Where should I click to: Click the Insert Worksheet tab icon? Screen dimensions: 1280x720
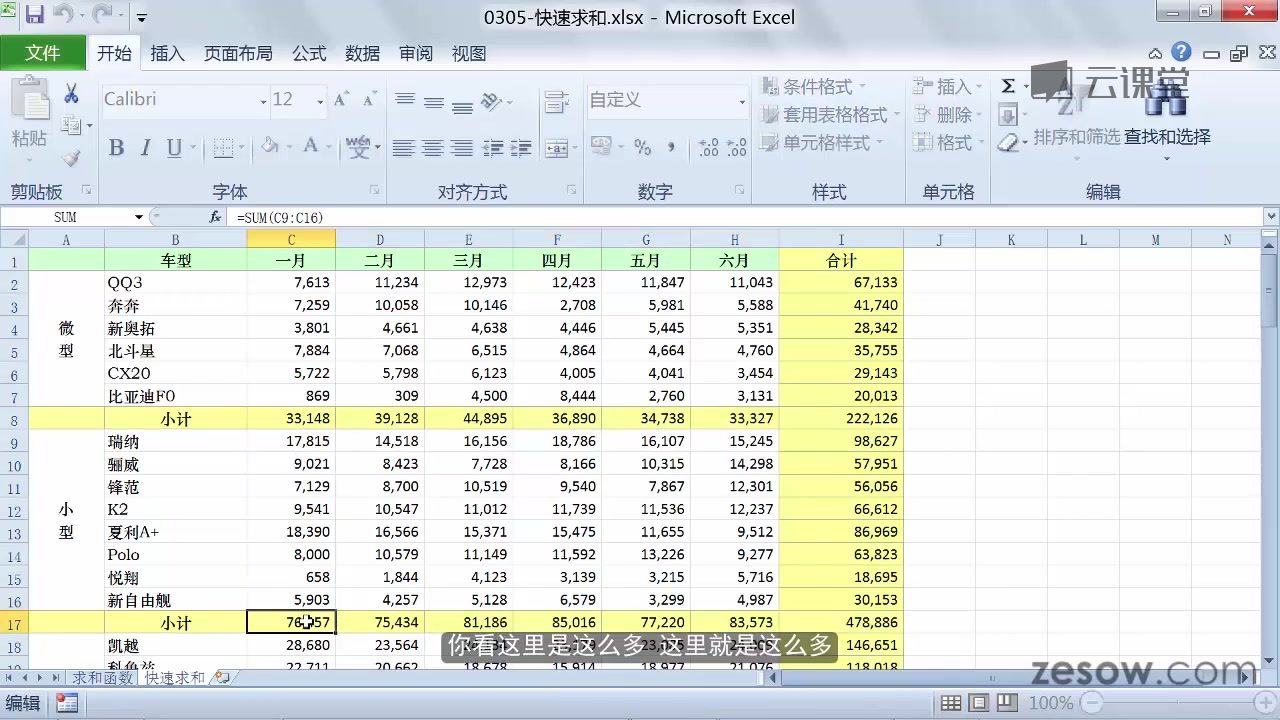(222, 678)
